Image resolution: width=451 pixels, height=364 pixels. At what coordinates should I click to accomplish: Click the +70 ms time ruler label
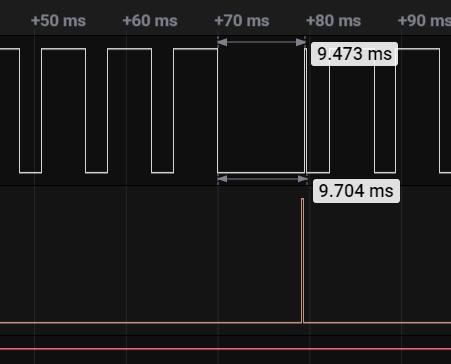click(242, 21)
